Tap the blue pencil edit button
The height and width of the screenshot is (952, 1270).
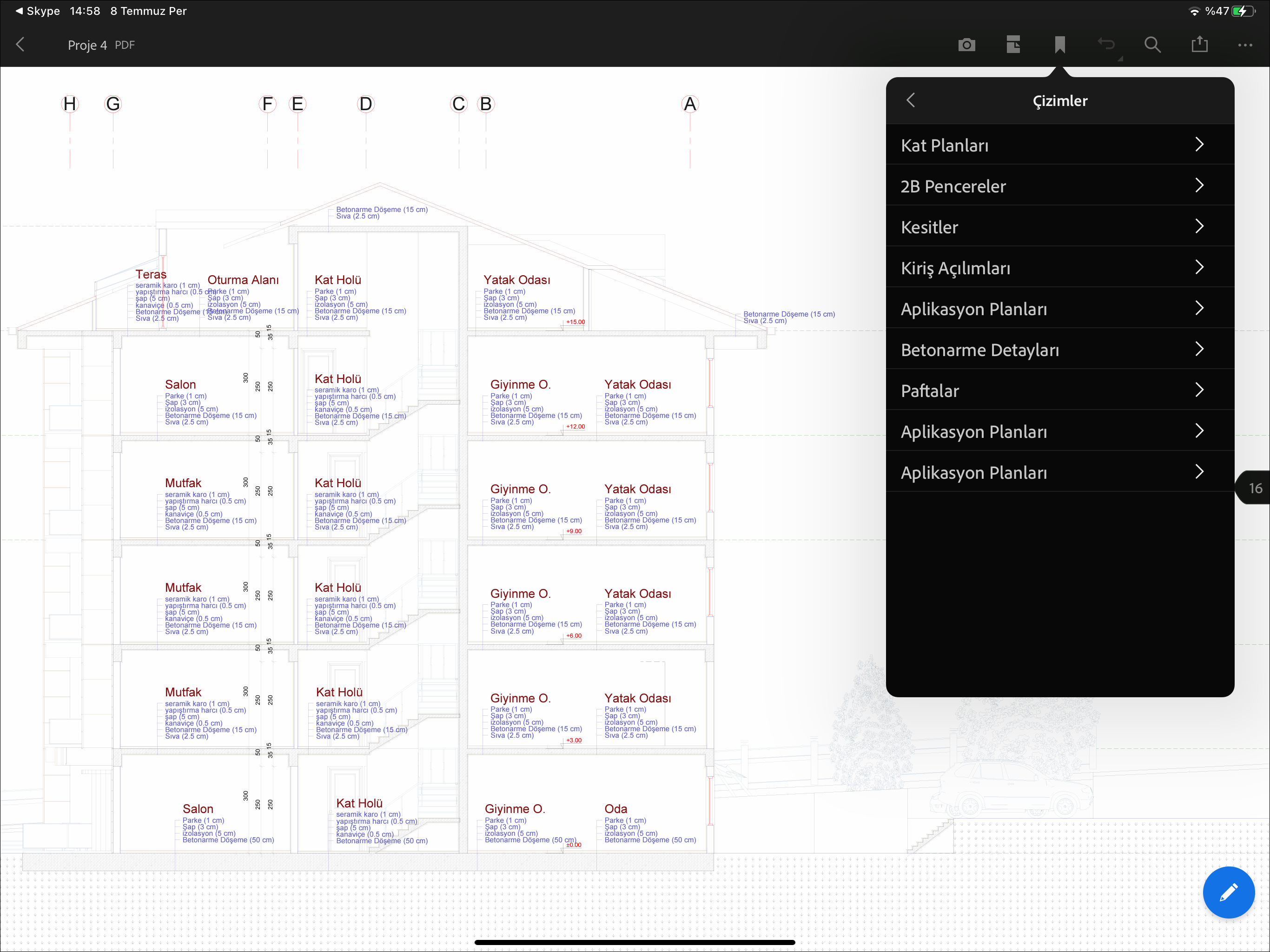click(1229, 892)
